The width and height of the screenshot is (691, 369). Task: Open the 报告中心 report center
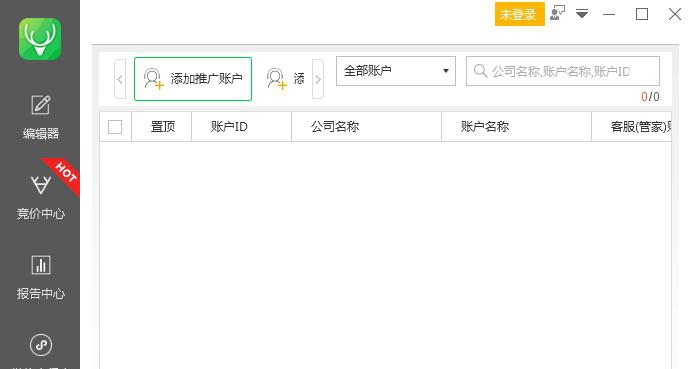(x=41, y=277)
